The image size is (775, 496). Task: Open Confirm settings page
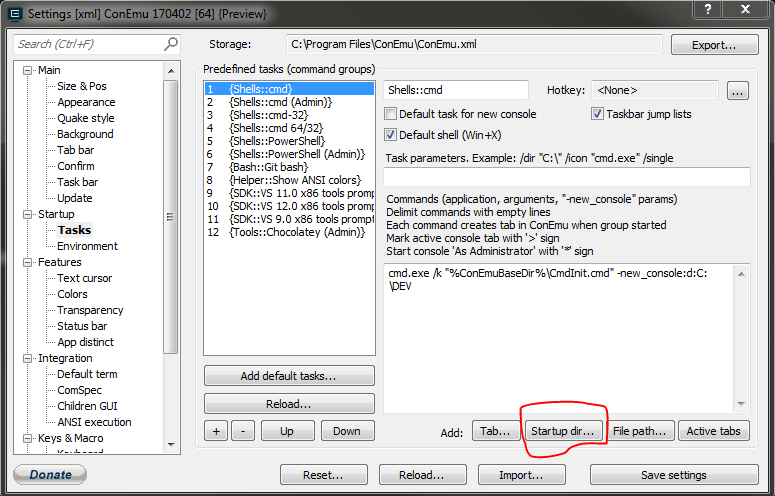point(76,166)
